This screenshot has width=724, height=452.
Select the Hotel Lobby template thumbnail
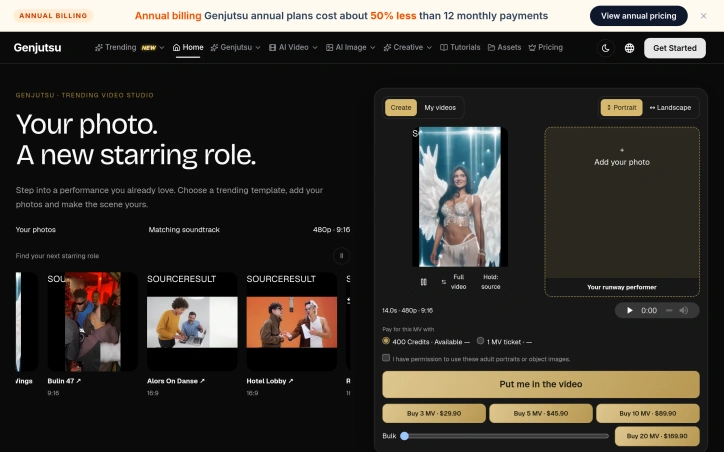point(292,322)
